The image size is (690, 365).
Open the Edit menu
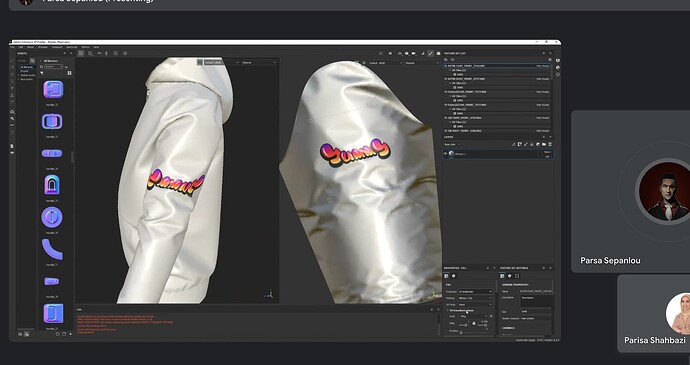[21, 47]
